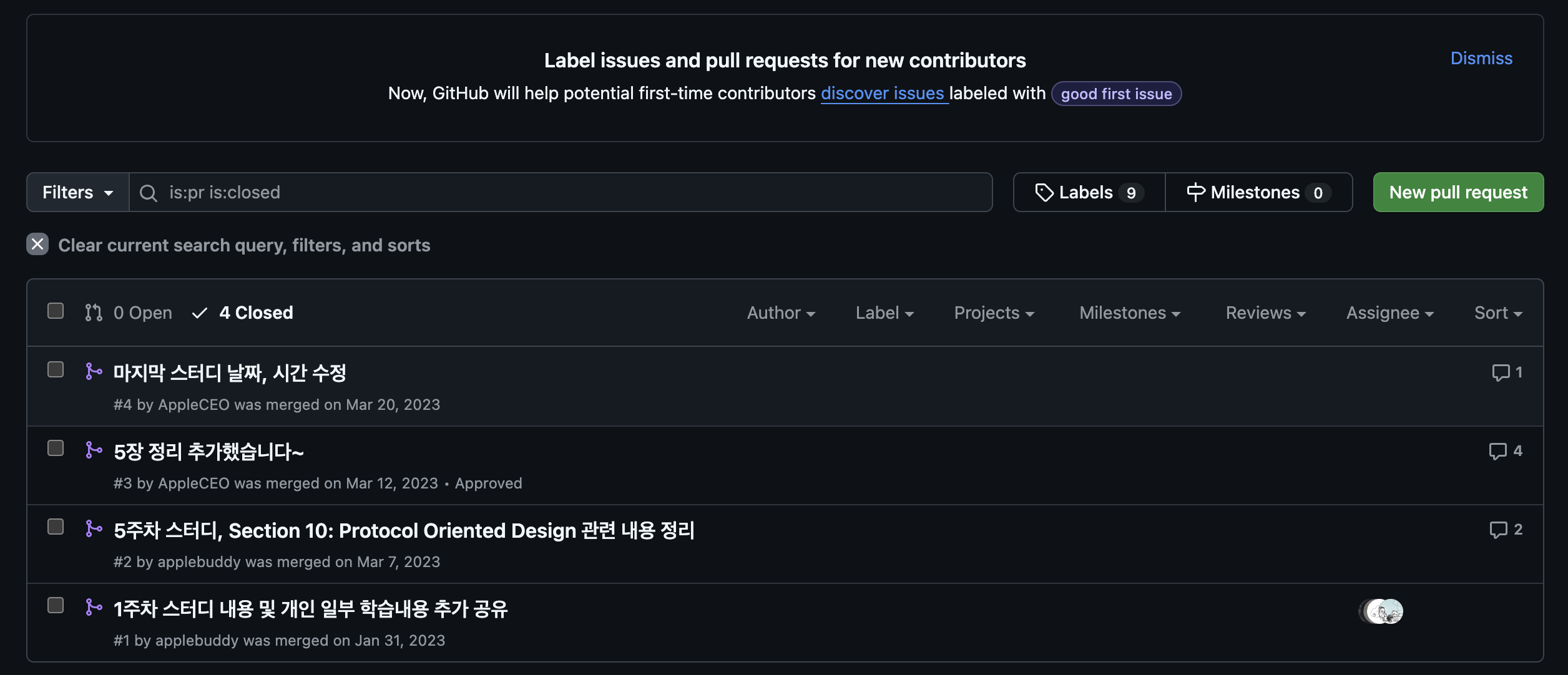Screen dimensions: 1568x675
Task: Toggle the select-all pull requests checkbox
Action: tap(56, 311)
